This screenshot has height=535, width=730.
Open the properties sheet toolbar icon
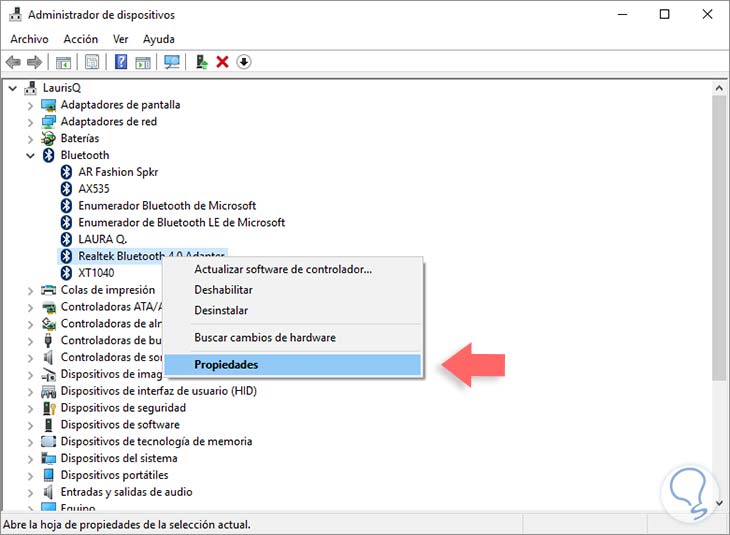click(92, 62)
